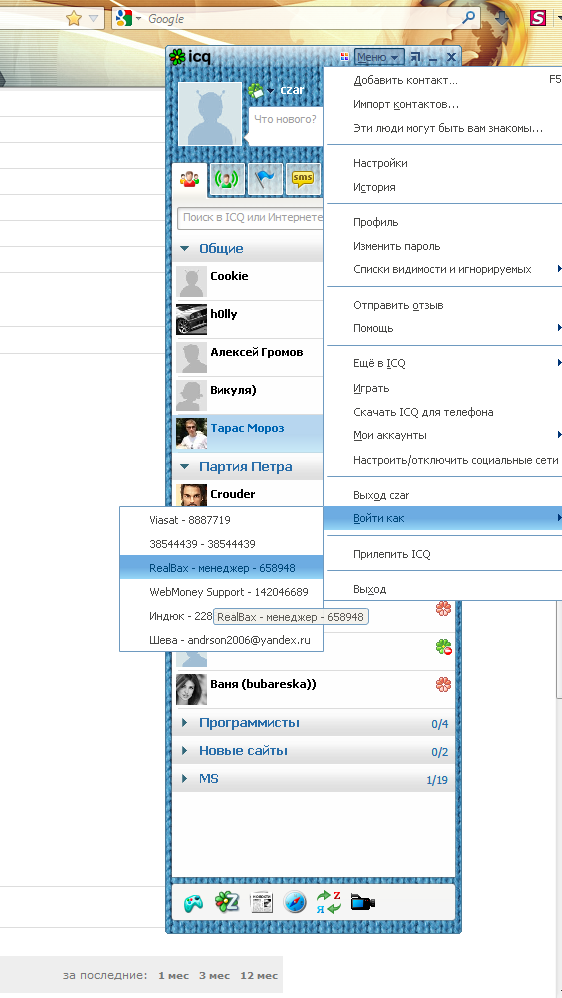Click the red flower status of Ваня (bubareska)
The image size is (562, 998).
coord(444,685)
